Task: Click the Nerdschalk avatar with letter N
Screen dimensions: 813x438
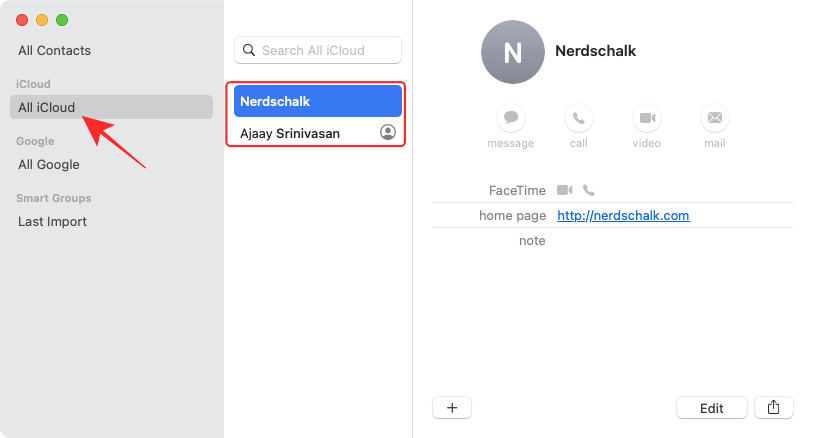Action: point(512,52)
